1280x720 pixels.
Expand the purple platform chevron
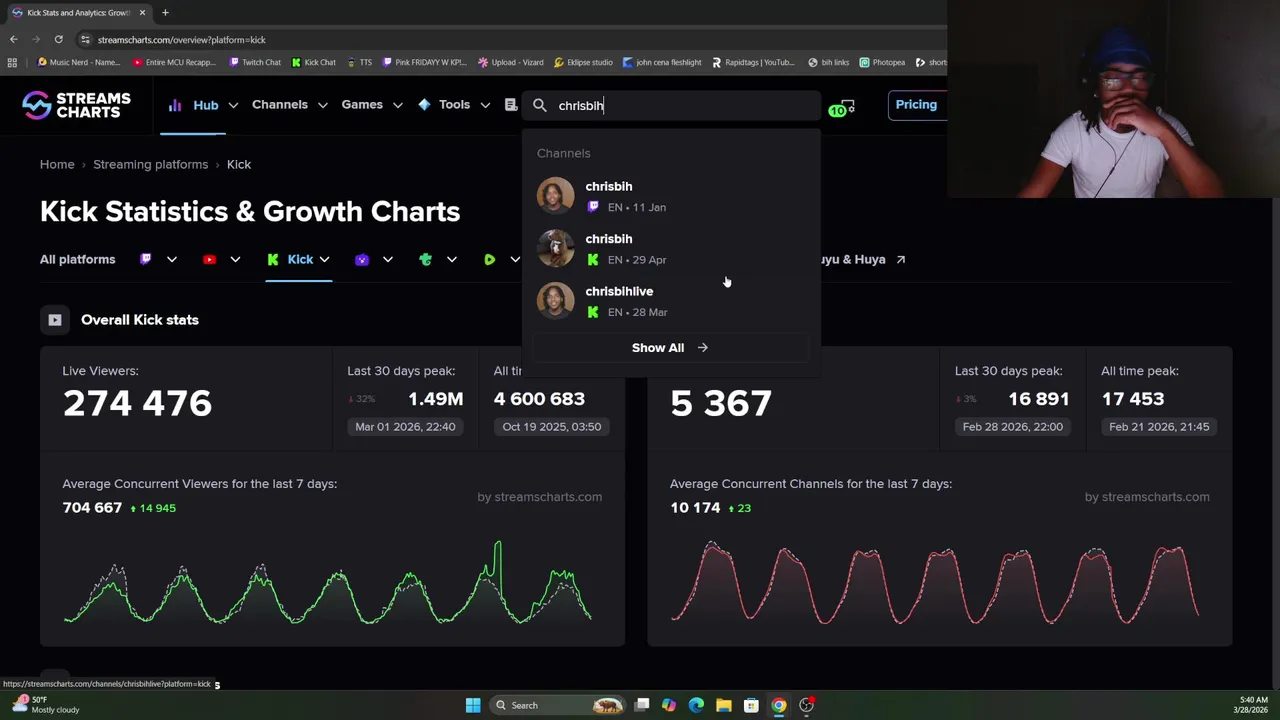coord(388,260)
